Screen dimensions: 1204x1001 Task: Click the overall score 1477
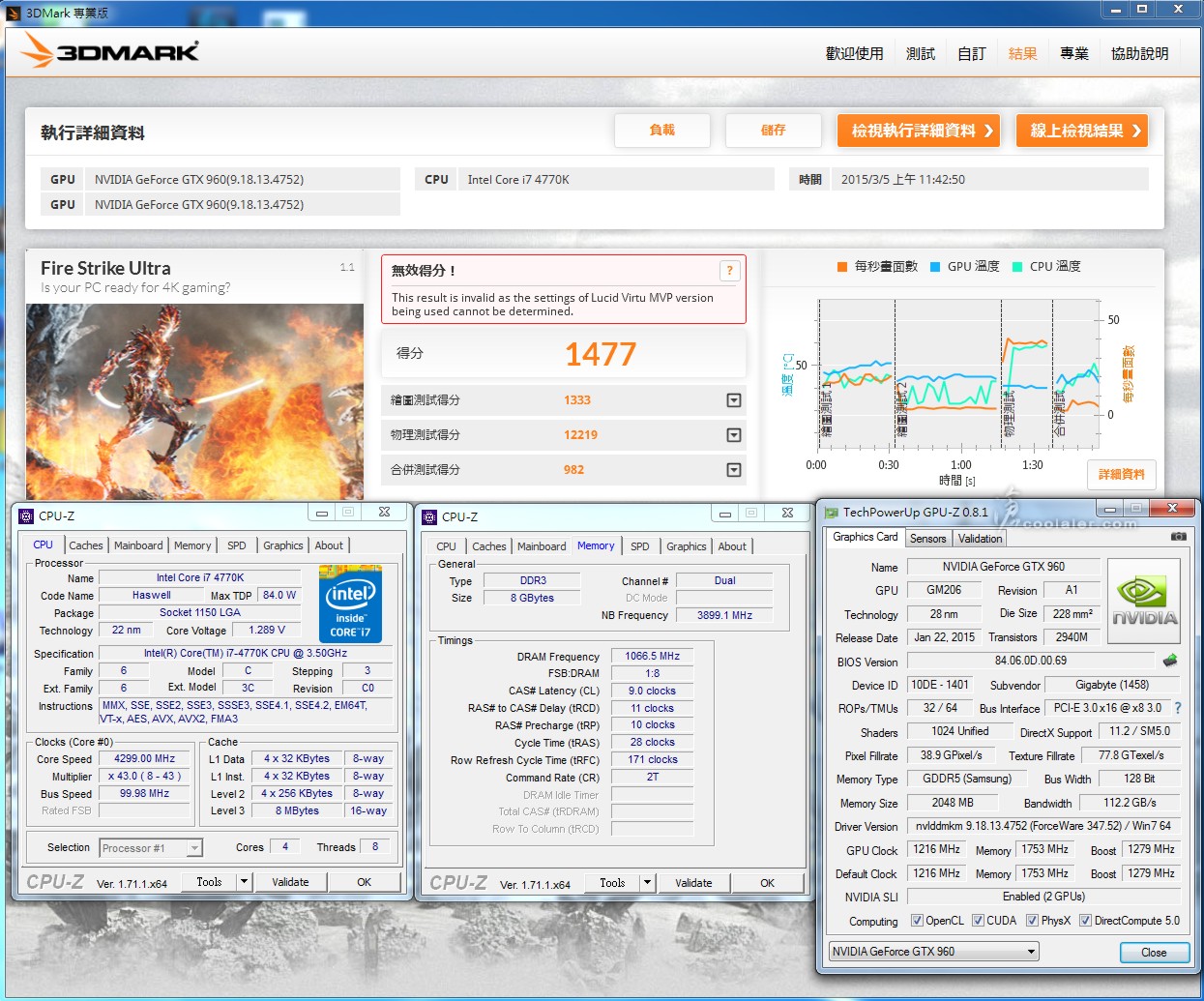click(x=601, y=355)
